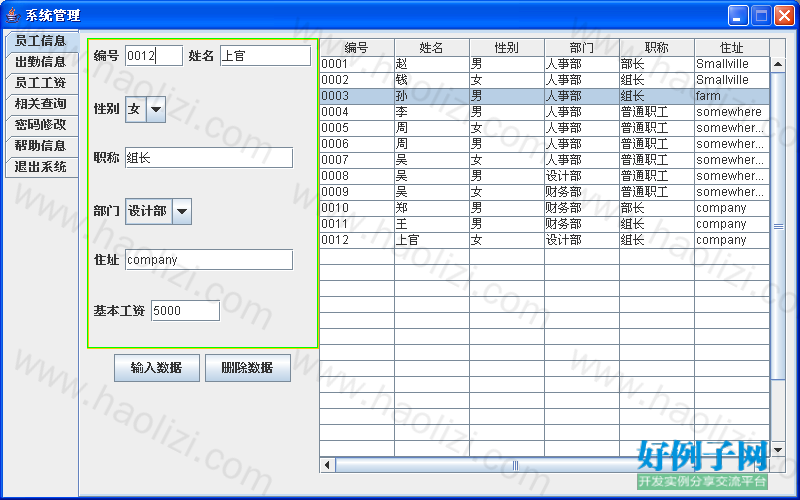Select highlighted row 0003

(544, 96)
